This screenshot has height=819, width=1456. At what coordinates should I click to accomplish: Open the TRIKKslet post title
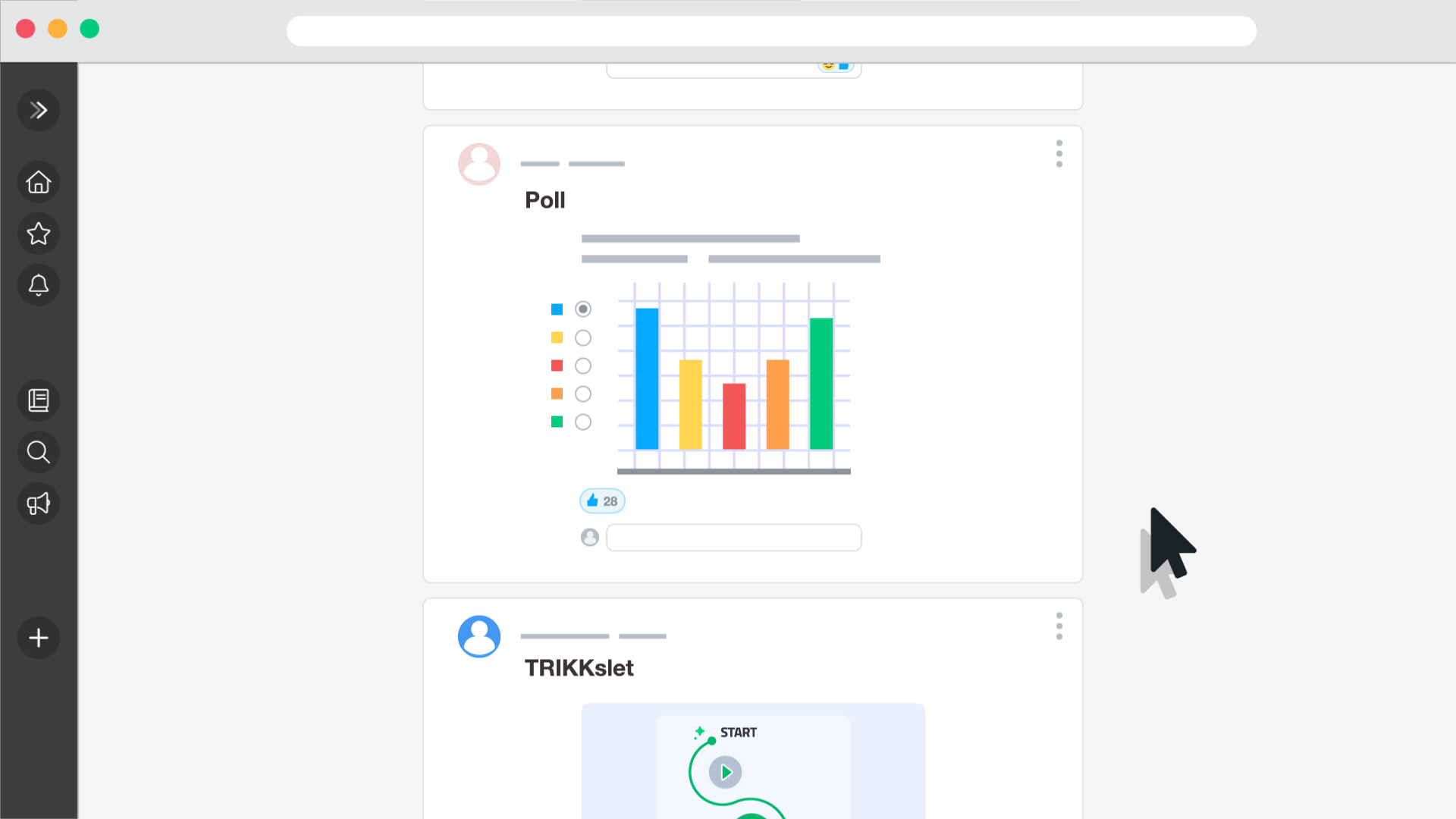[x=579, y=668]
